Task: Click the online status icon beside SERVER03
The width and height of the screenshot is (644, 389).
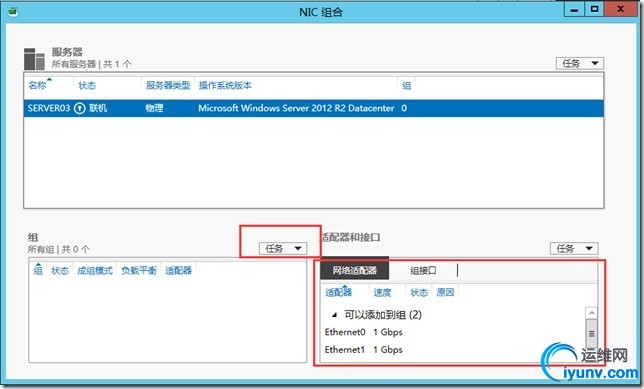Action: [80, 108]
